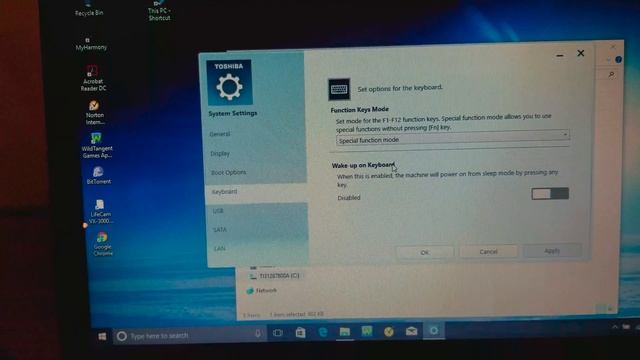The width and height of the screenshot is (640, 360).
Task: Open the Windows Start menu
Action: 102,336
